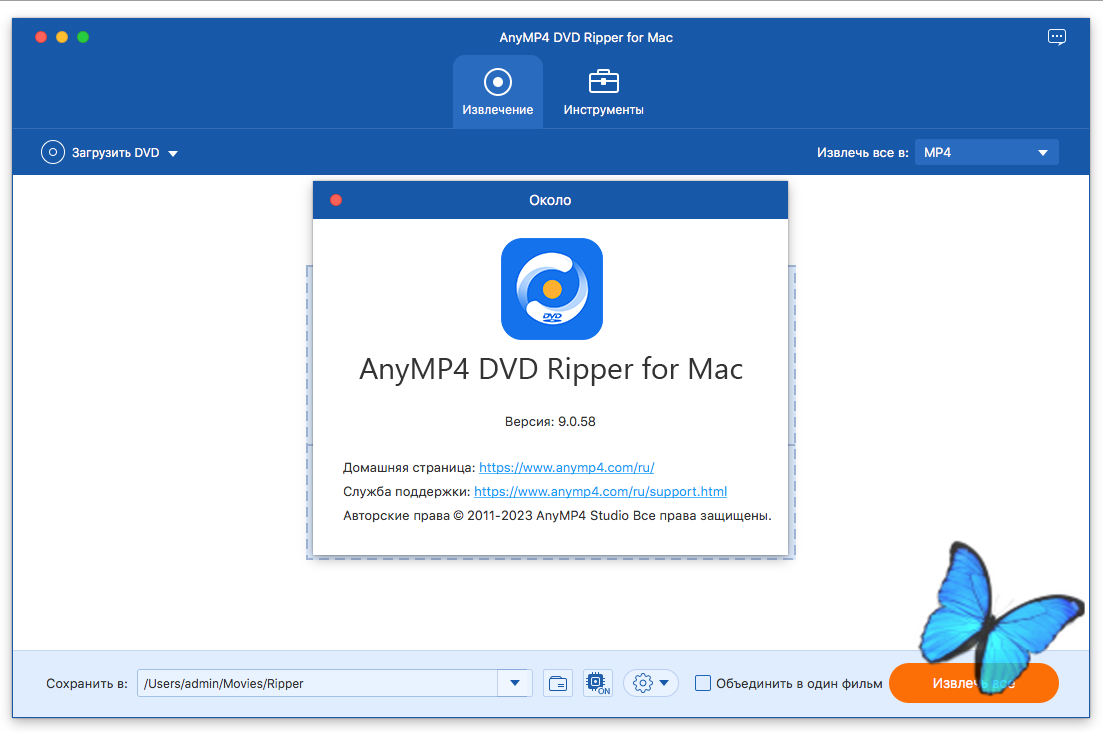Click Загрузить DVD disc icon
1103x732 pixels.
[53, 153]
